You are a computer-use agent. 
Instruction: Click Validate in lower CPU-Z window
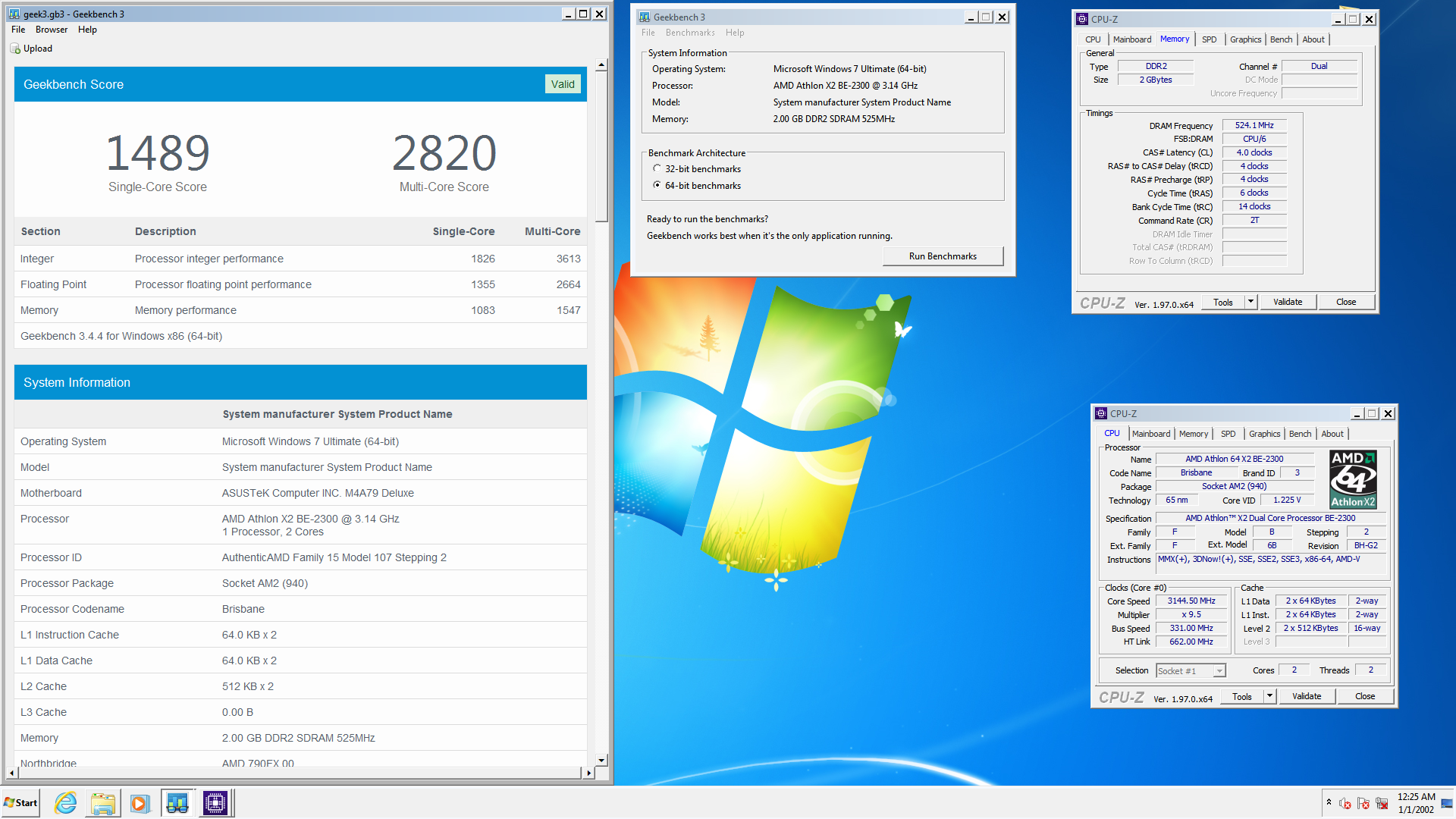tap(1307, 696)
